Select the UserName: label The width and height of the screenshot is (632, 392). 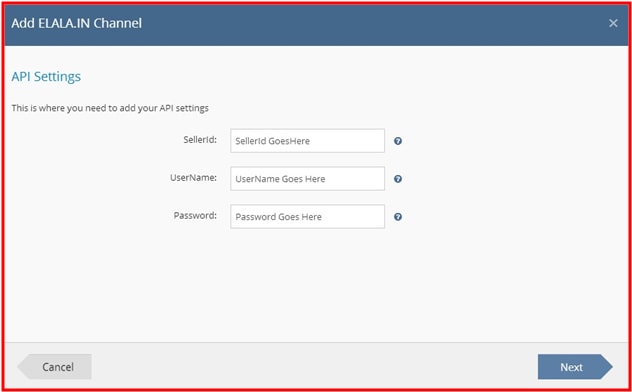pyautogui.click(x=193, y=177)
